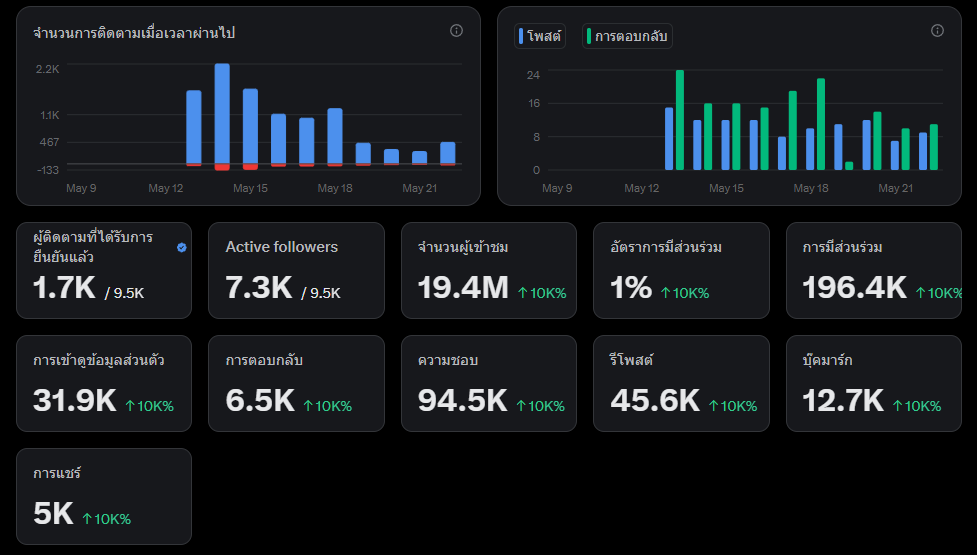Click the 2.2K axis label on follows chart
The width and height of the screenshot is (977, 555).
click(x=48, y=69)
